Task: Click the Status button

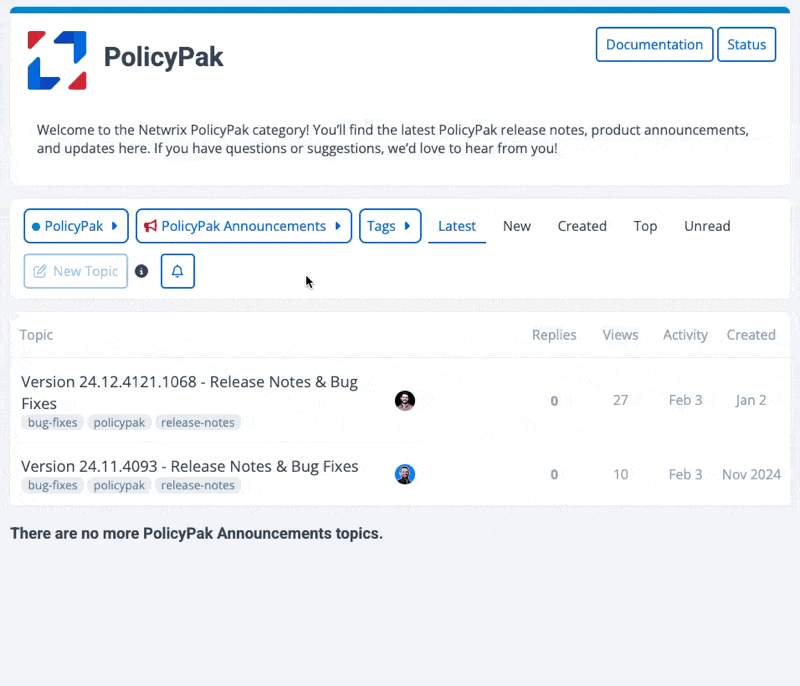Action: pyautogui.click(x=746, y=44)
